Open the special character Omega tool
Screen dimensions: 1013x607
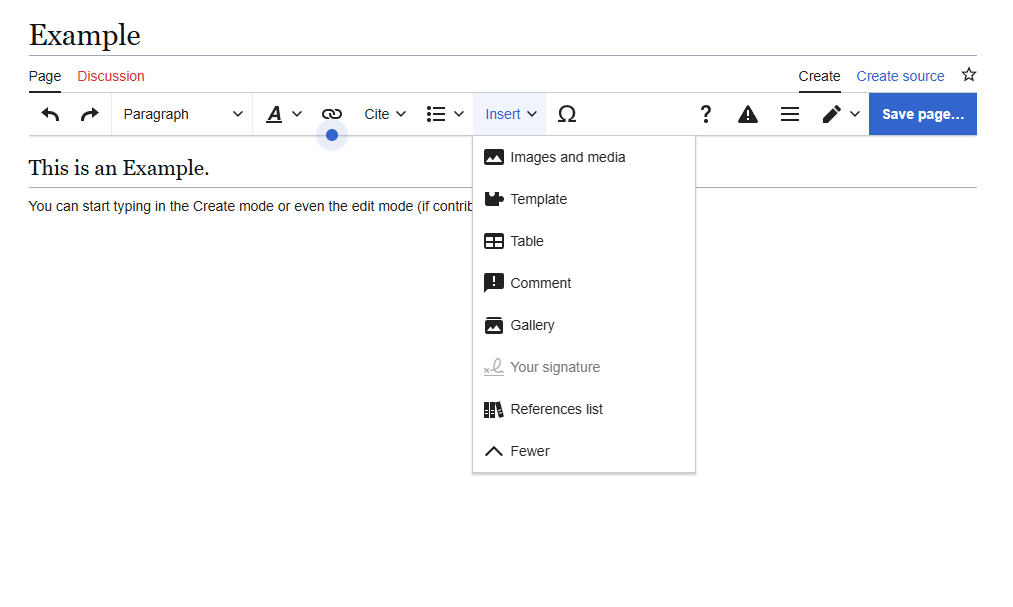pos(567,114)
